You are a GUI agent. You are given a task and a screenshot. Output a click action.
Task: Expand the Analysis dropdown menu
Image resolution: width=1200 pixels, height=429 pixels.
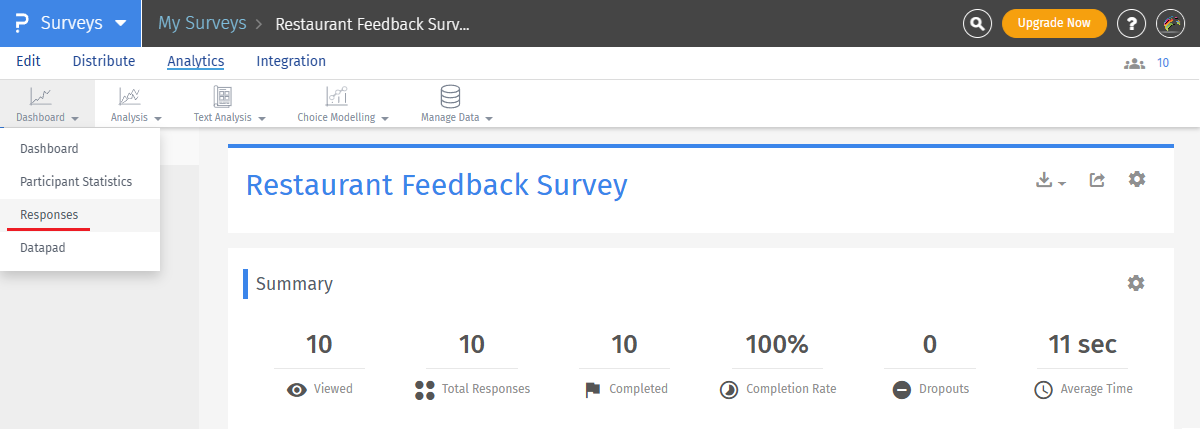point(136,117)
